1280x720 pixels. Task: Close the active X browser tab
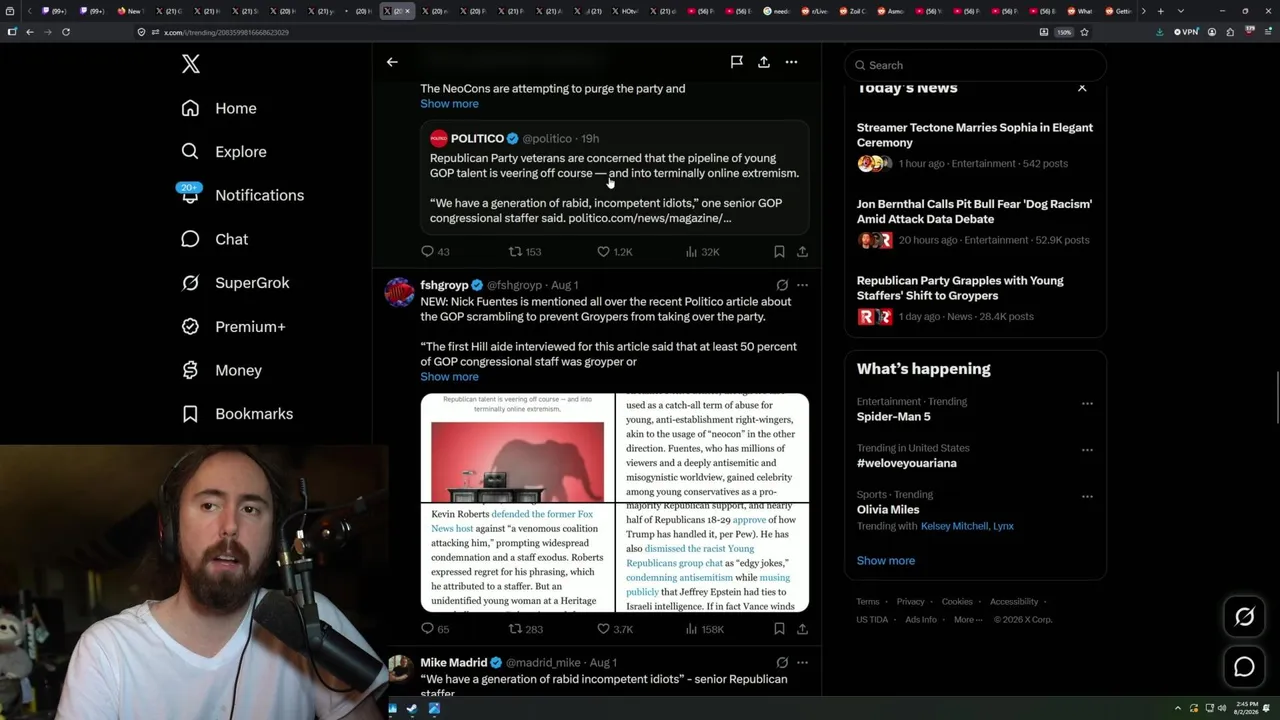click(x=407, y=11)
